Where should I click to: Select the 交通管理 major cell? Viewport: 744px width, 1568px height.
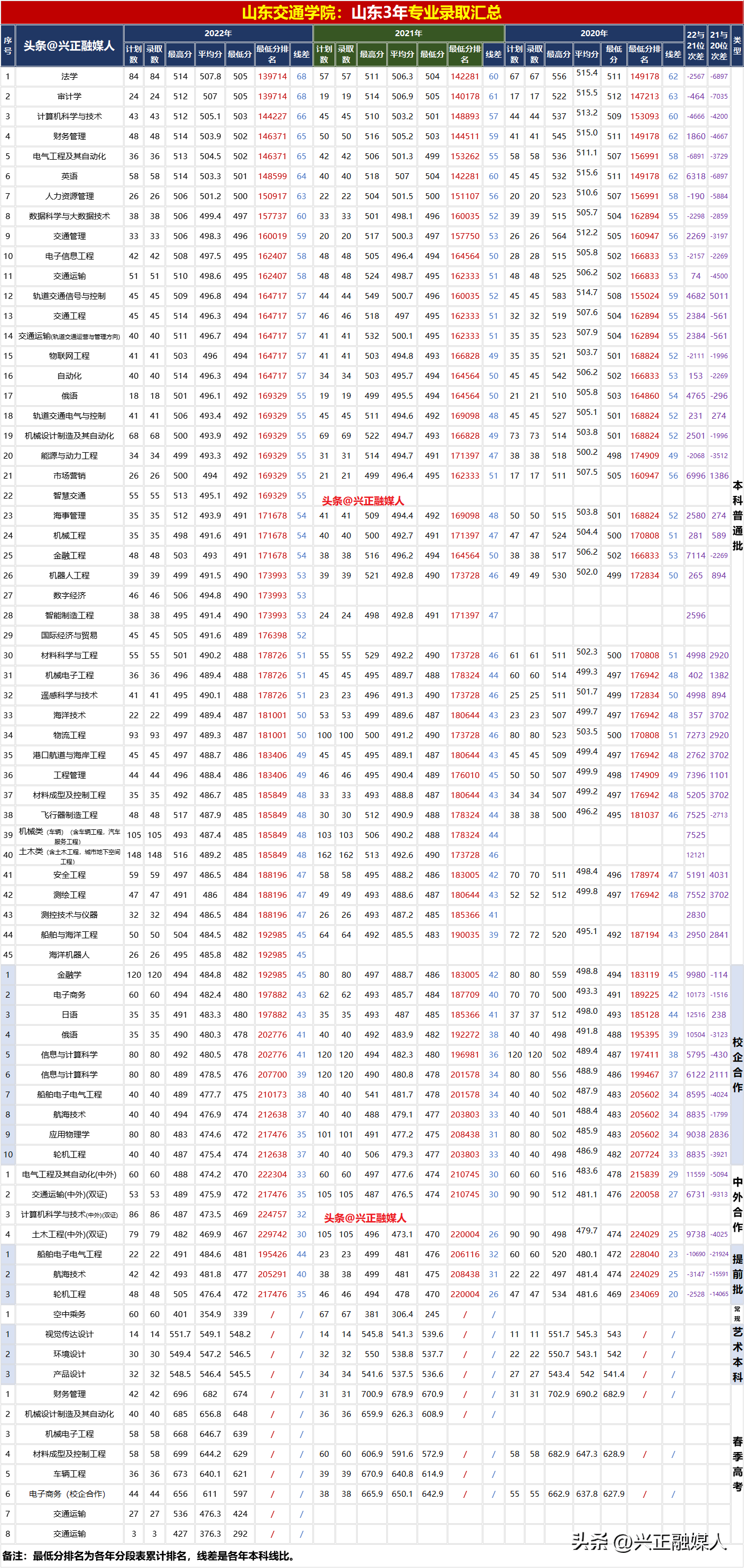pyautogui.click(x=70, y=236)
